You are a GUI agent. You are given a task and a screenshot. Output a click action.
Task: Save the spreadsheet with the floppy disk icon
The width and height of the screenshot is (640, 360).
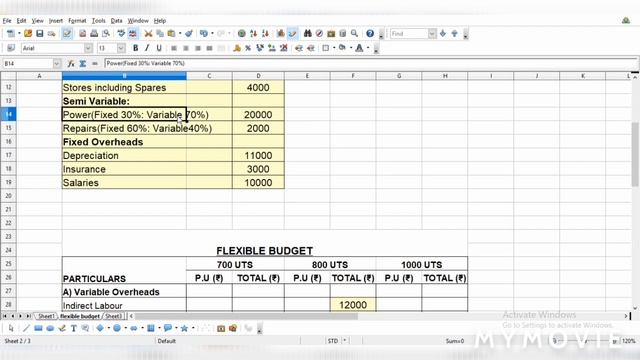coord(40,34)
